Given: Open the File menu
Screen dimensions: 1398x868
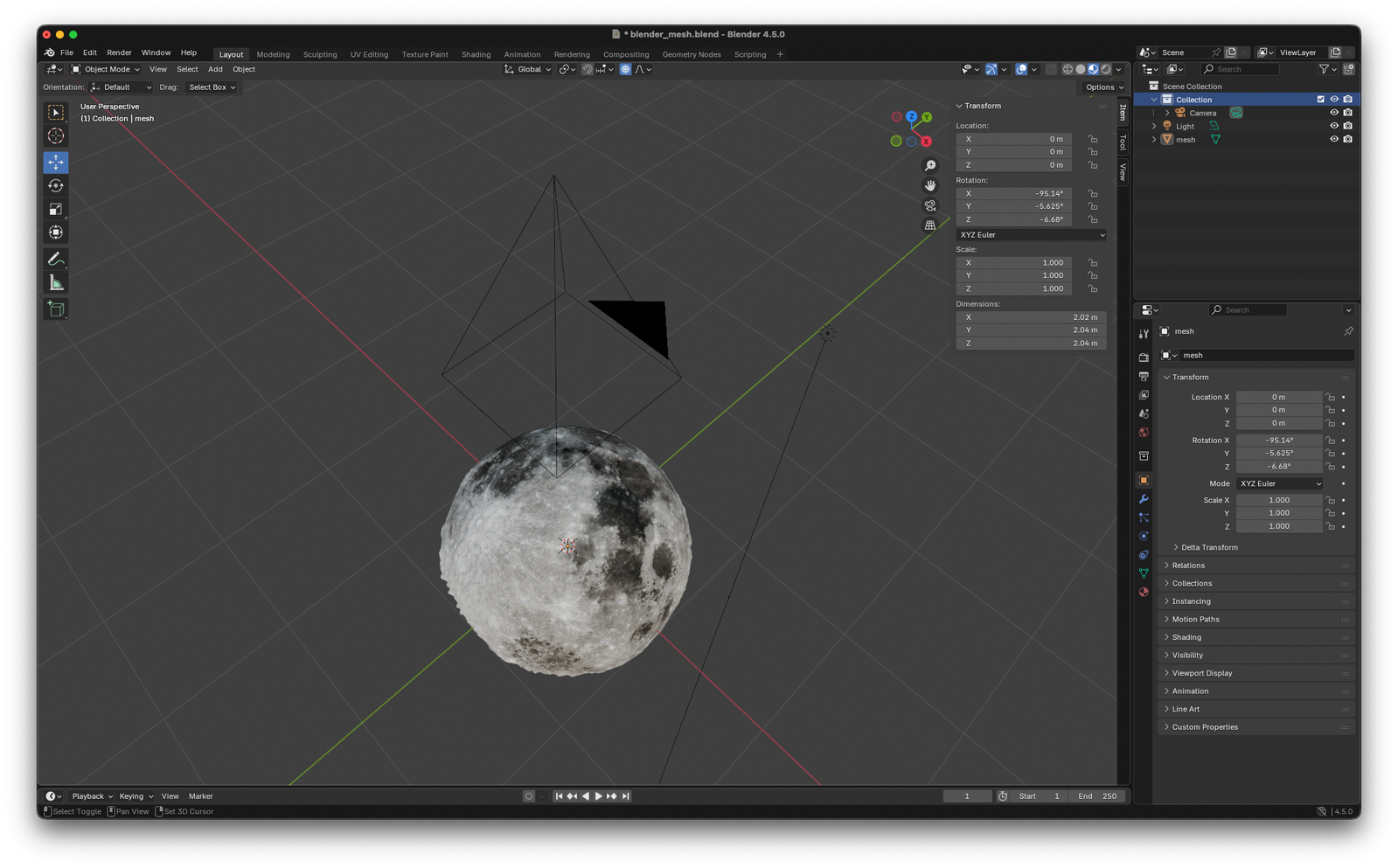Looking at the screenshot, I should (x=66, y=52).
